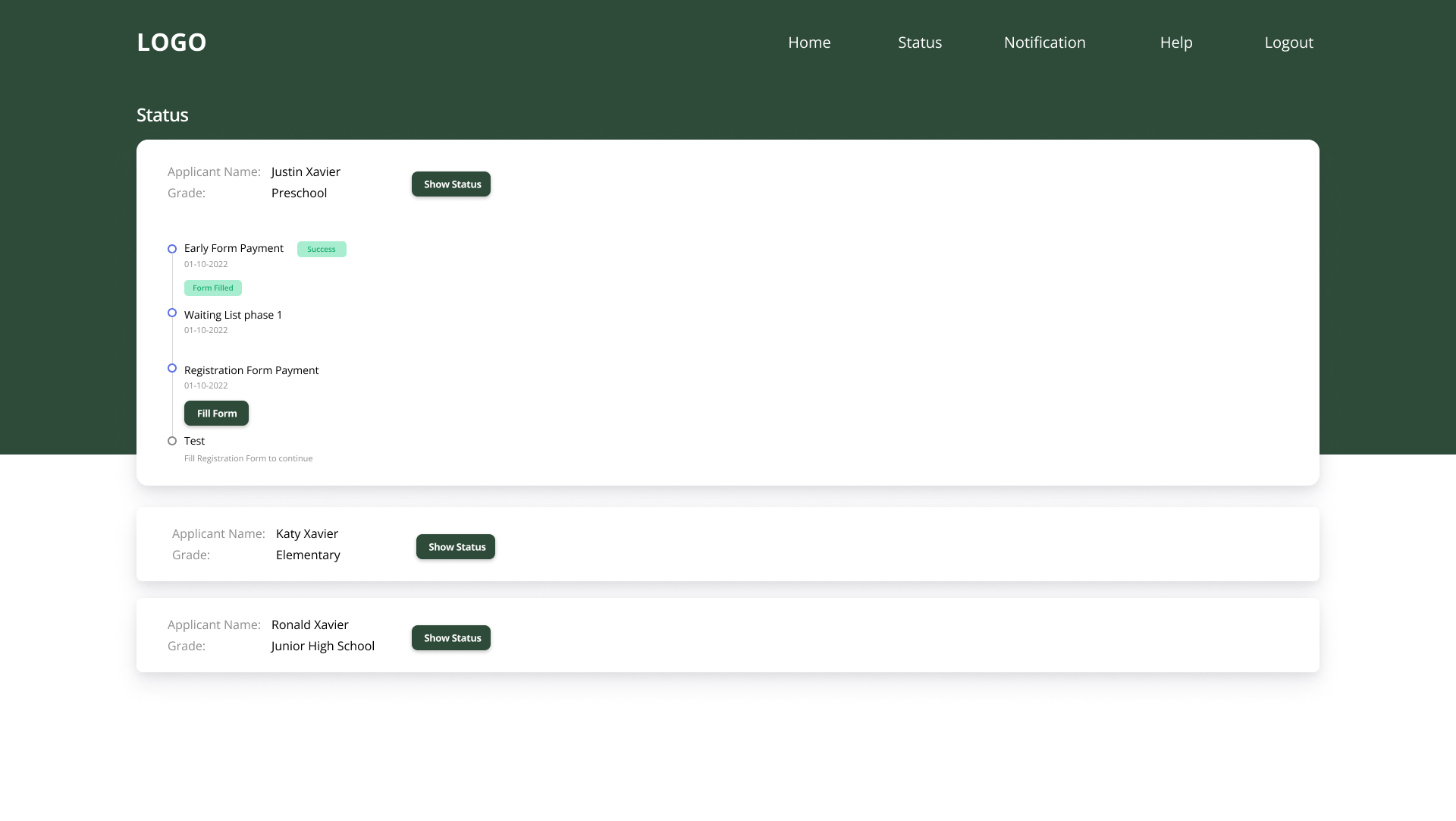Viewport: 1456px width, 821px height.
Task: Click the Early Form Payment label
Action: [x=234, y=248]
